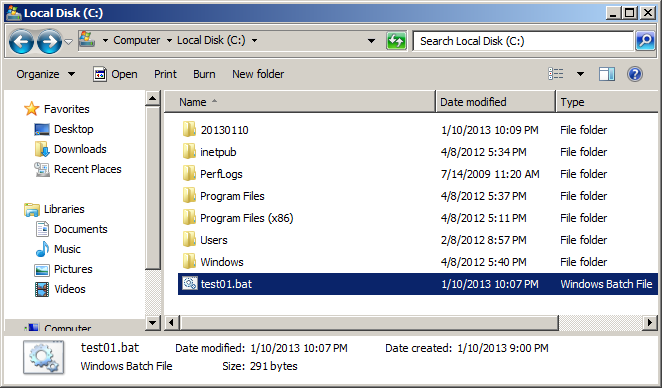Go back with the Back arrow button
The height and width of the screenshot is (388, 662).
(x=21, y=41)
